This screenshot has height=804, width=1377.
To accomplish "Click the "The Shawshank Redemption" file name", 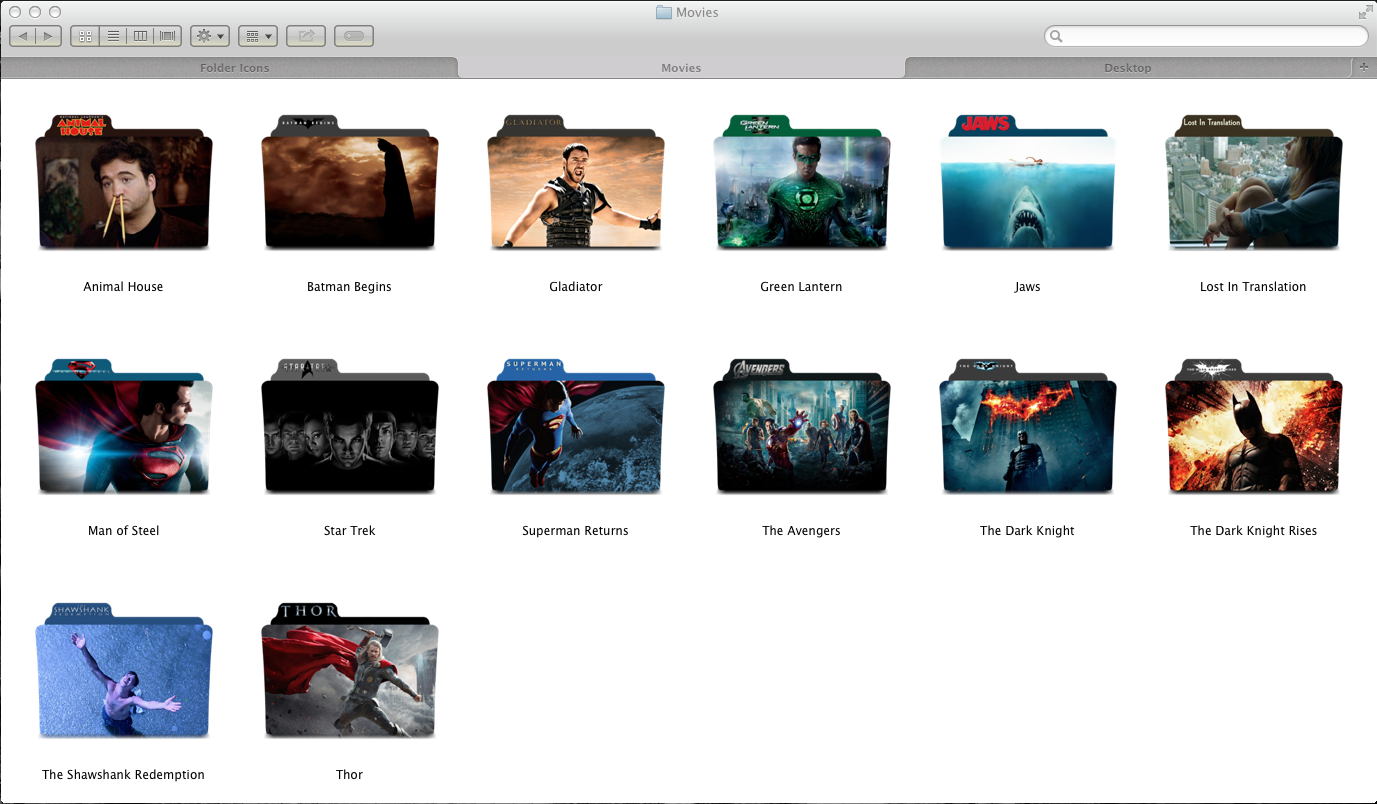I will [123, 775].
